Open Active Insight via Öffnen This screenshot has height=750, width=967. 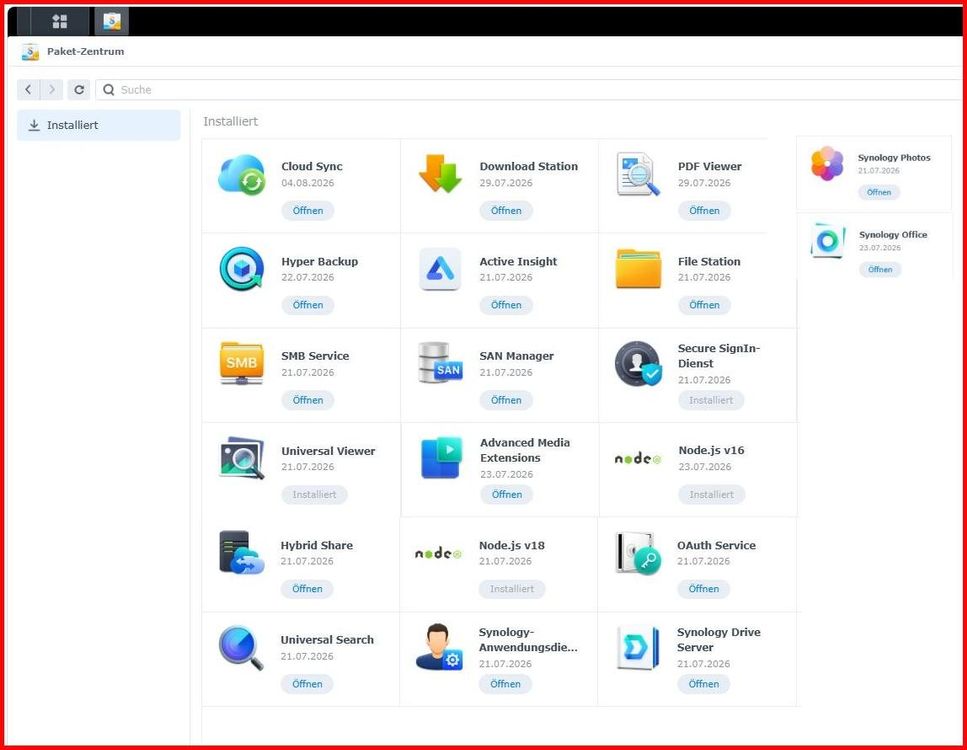pyautogui.click(x=506, y=305)
